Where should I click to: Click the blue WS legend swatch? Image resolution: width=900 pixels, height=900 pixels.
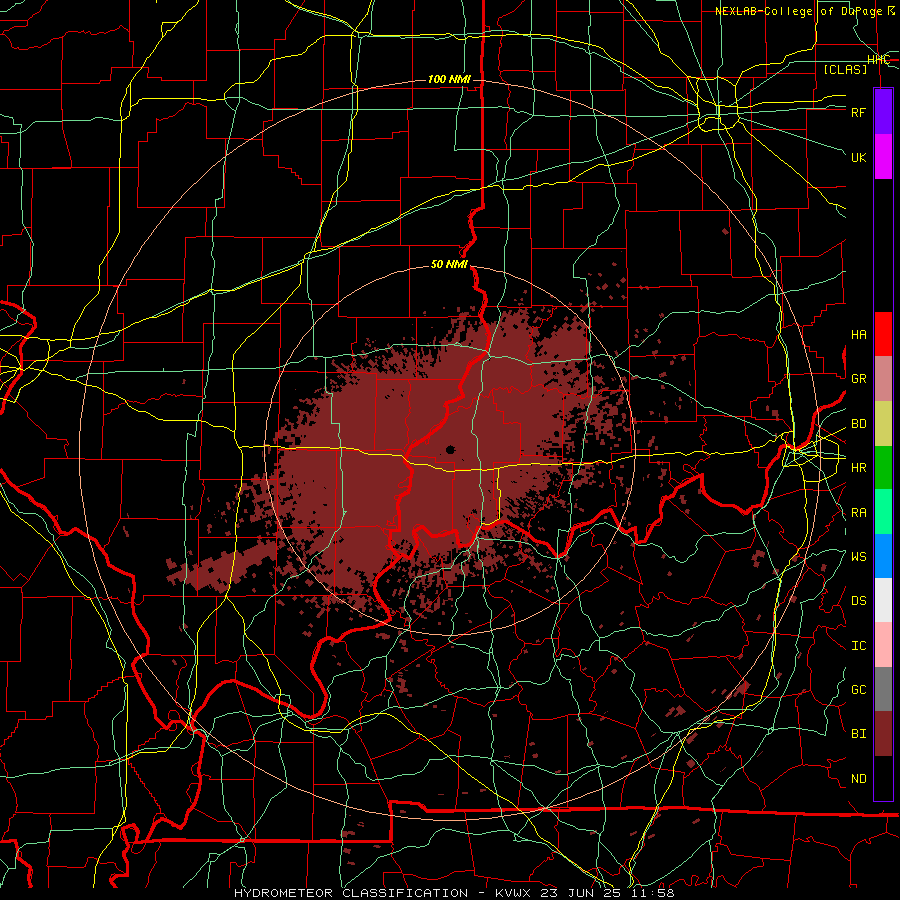(883, 556)
